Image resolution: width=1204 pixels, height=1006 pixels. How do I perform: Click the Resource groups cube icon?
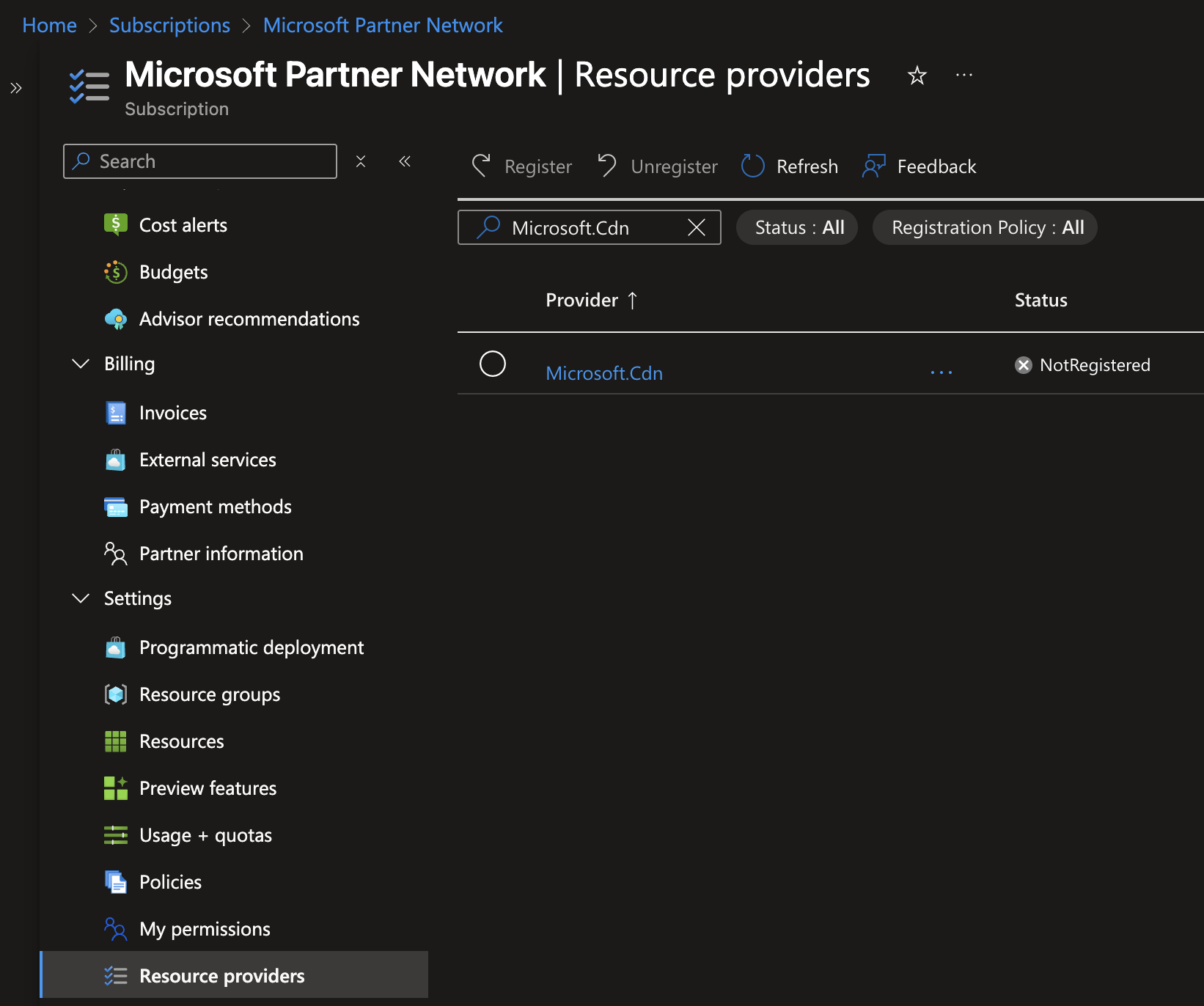tap(116, 694)
